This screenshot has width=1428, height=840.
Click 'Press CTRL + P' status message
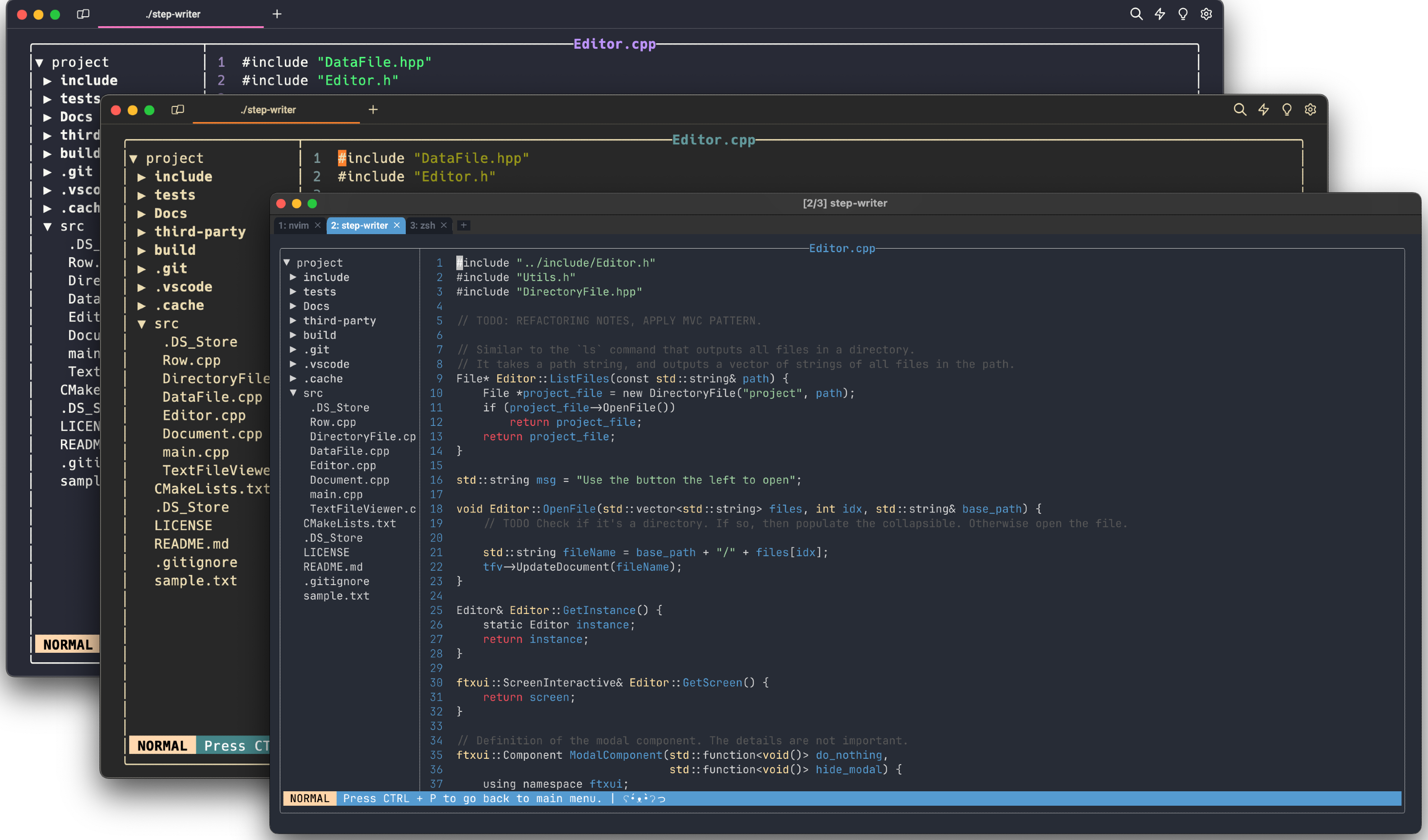[472, 798]
